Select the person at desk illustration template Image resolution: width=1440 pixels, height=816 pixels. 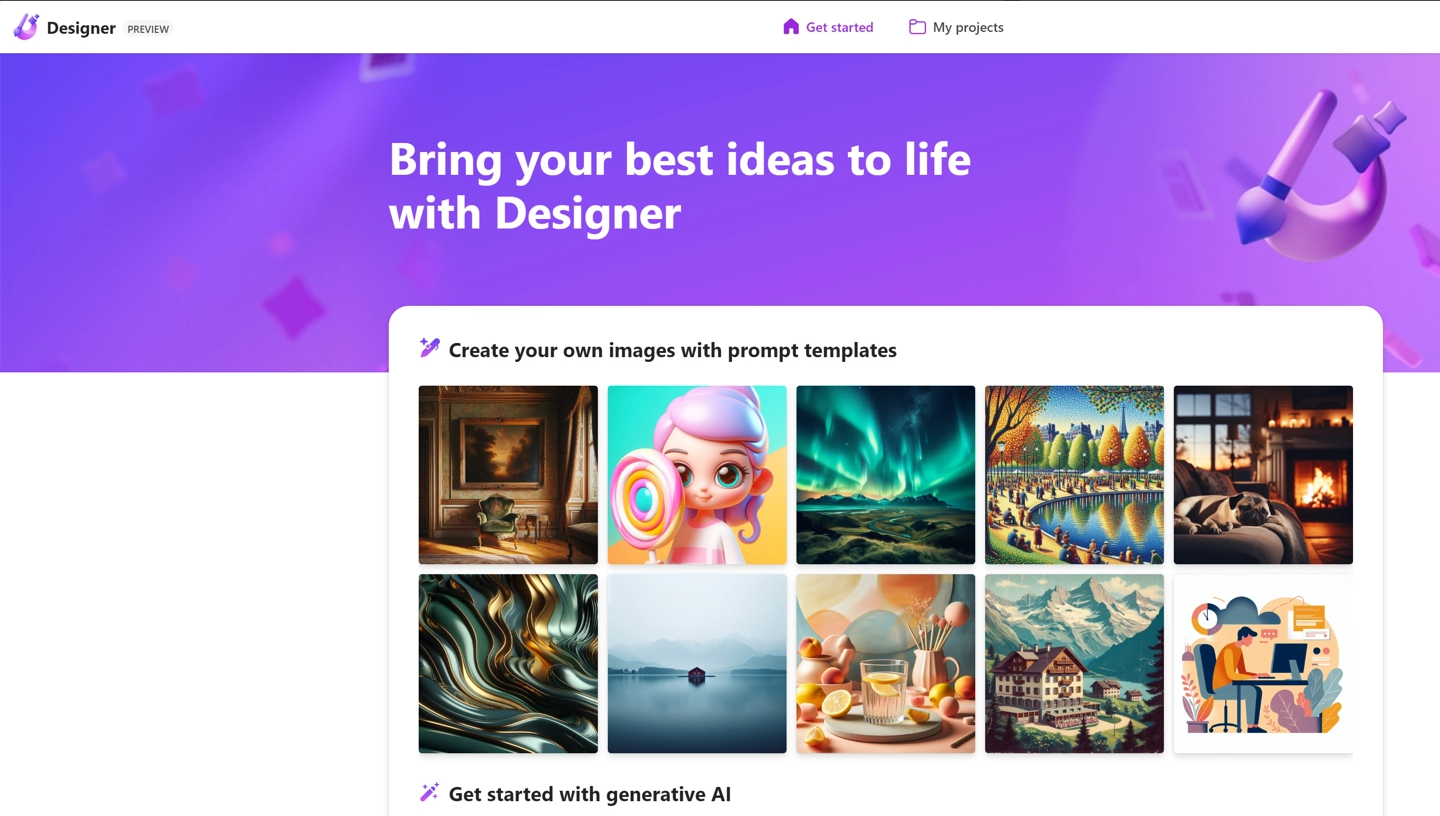point(1263,663)
